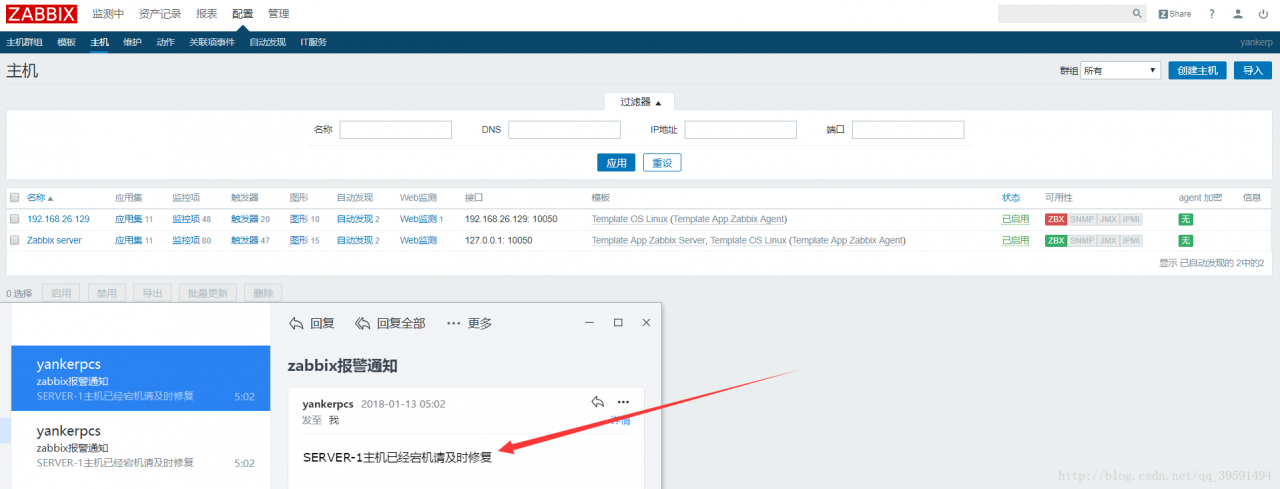The height and width of the screenshot is (489, 1280).
Task: Click 无 encryption badge for 192.168.26.129
Action: tap(1185, 219)
